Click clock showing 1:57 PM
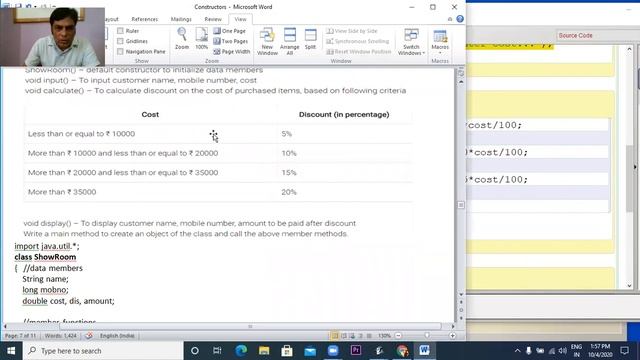Viewport: 640px width, 360px height. [x=600, y=351]
